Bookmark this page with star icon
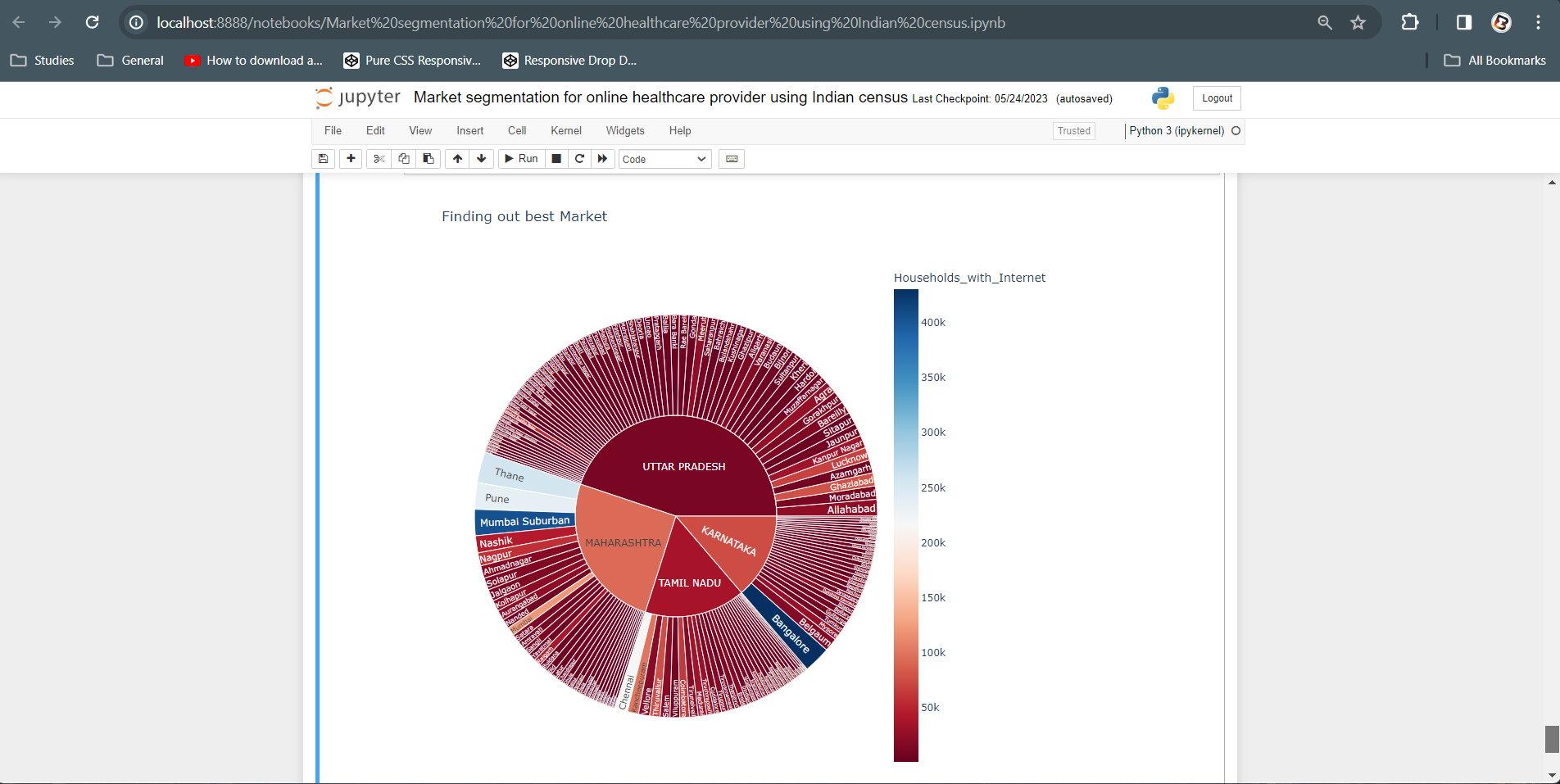 (1358, 22)
